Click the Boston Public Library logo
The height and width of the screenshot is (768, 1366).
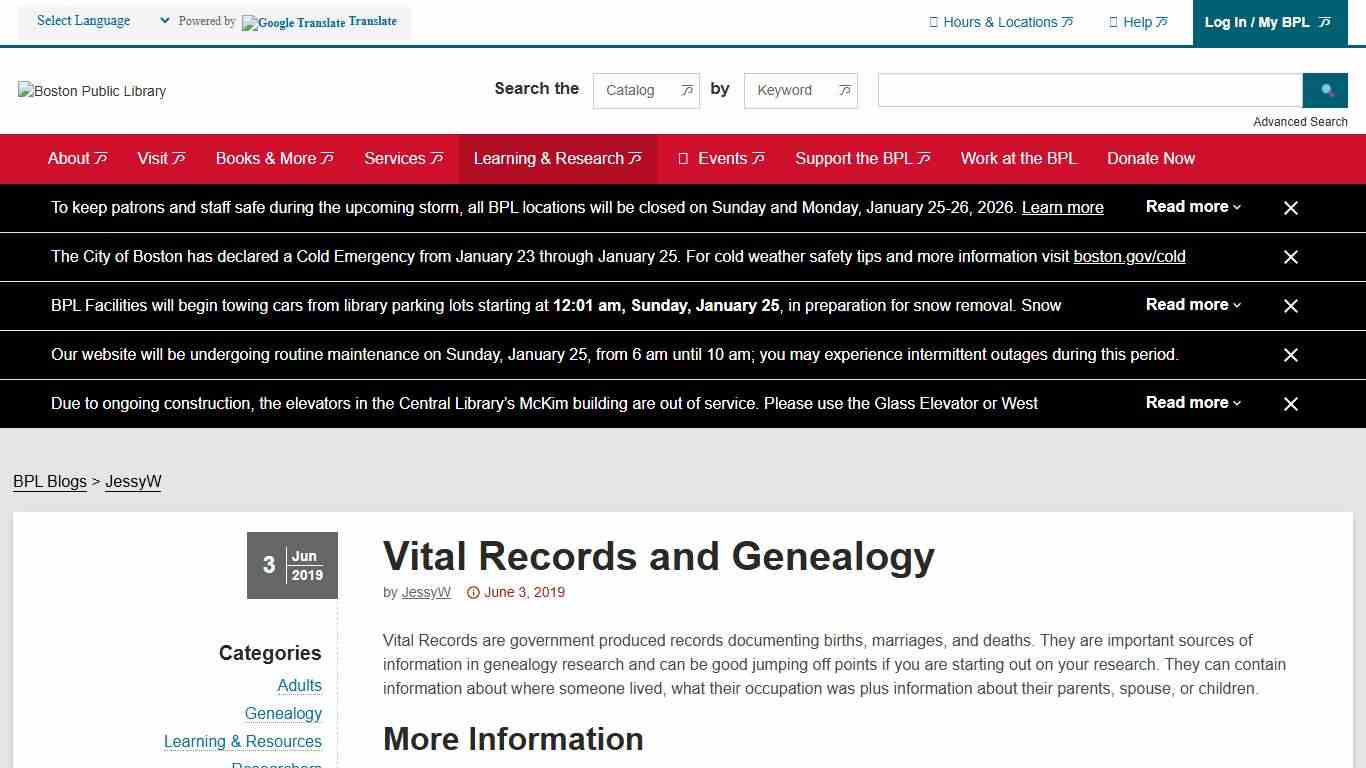click(x=91, y=91)
